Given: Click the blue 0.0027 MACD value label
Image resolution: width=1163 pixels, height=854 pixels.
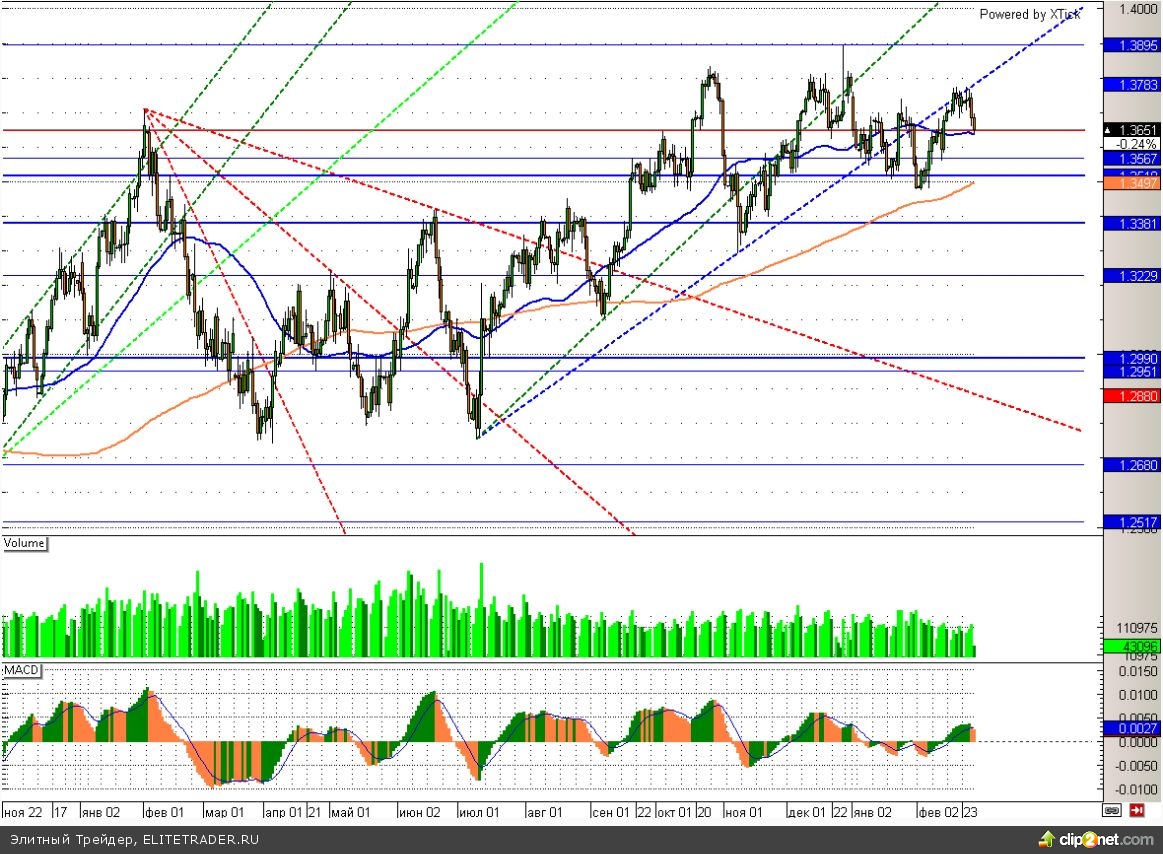Looking at the screenshot, I should (1132, 728).
